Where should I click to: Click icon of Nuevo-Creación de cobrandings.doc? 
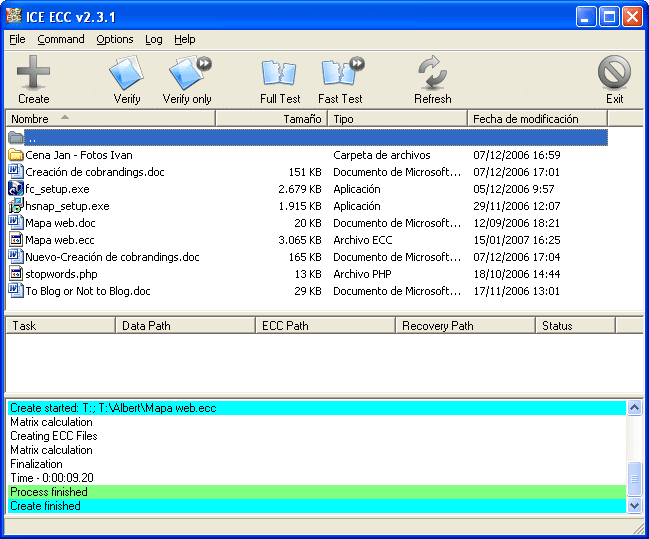pyautogui.click(x=15, y=256)
